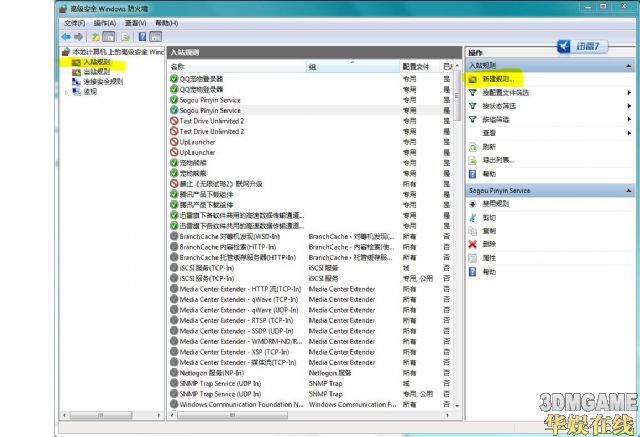The image size is (640, 437).
Task: Collapse the 入站规则 actions section
Action: pyautogui.click(x=629, y=66)
